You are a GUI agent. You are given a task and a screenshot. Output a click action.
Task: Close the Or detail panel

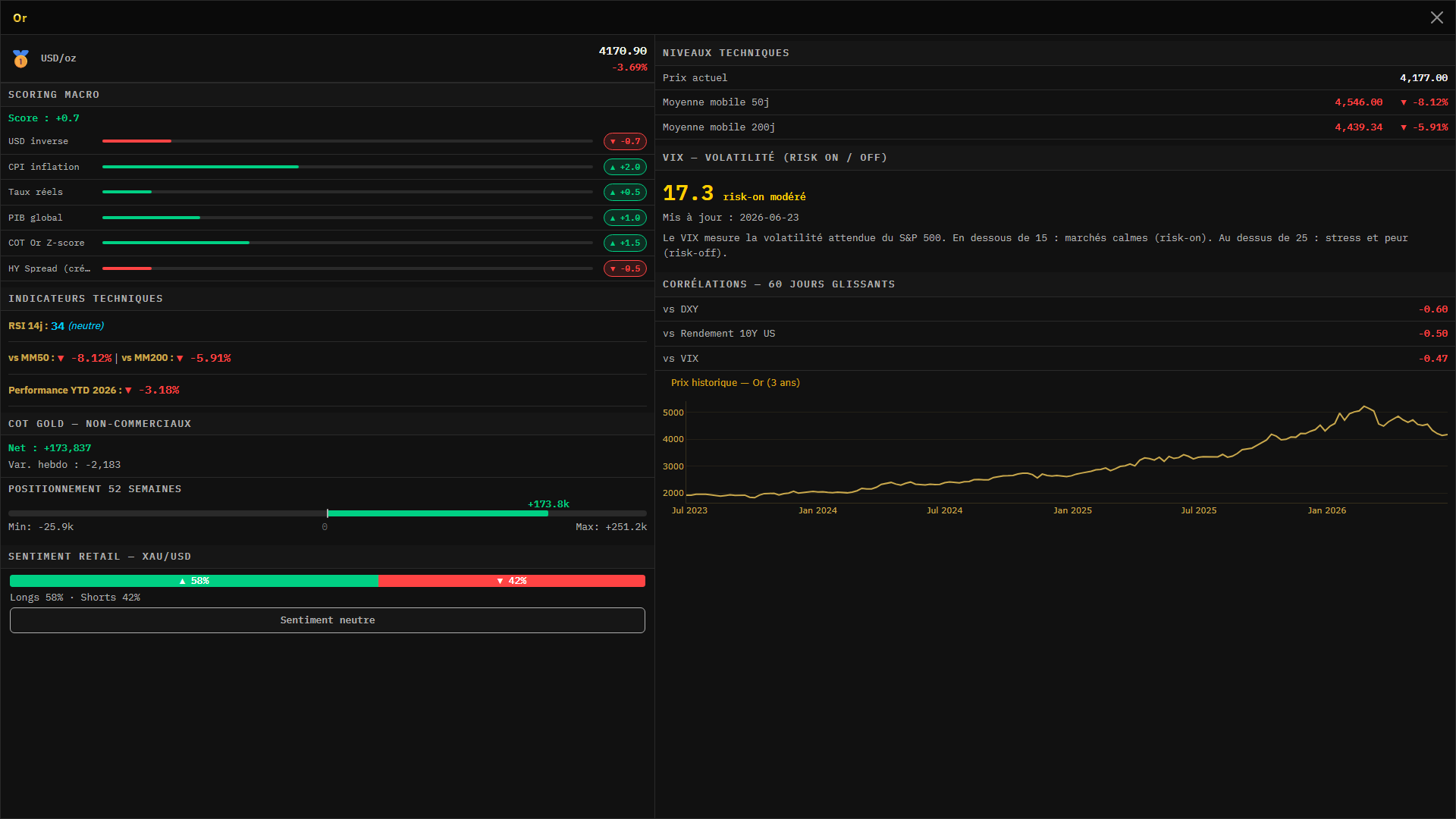1436,17
